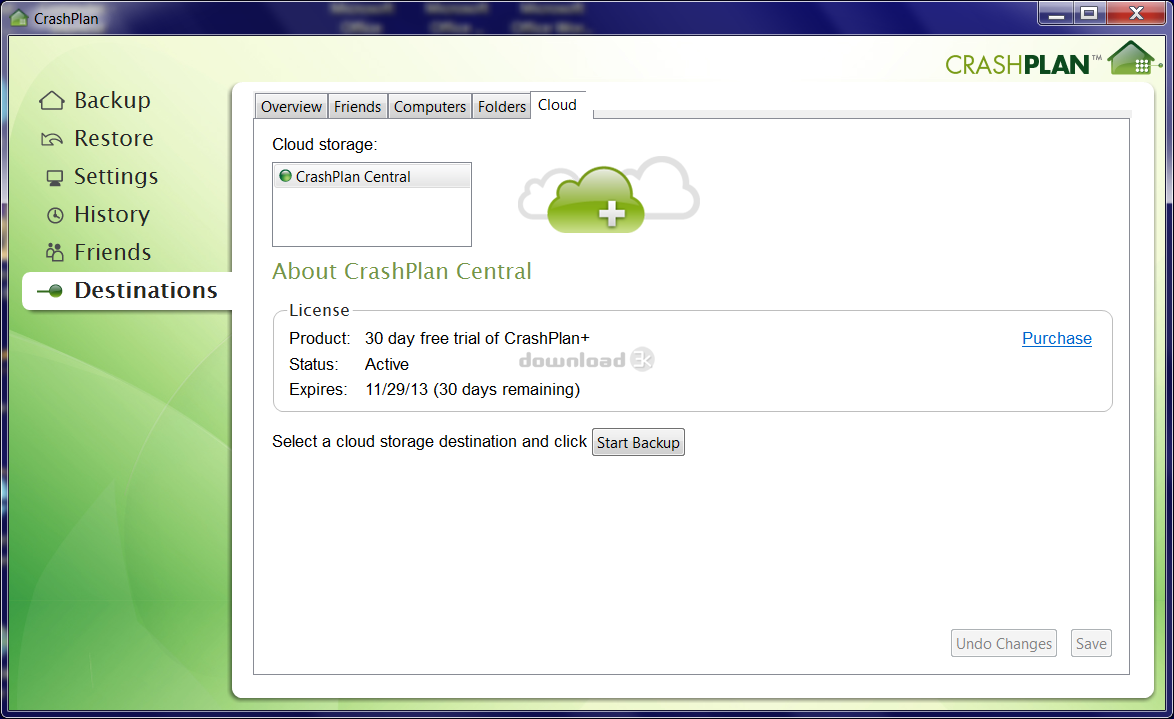Click the Restore icon in sidebar

[52, 139]
